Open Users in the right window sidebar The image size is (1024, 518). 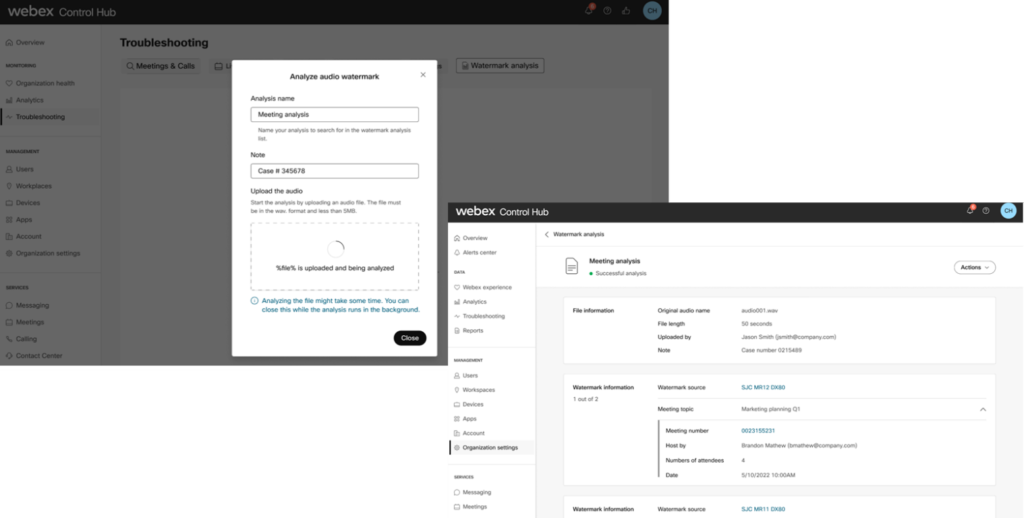(466, 376)
